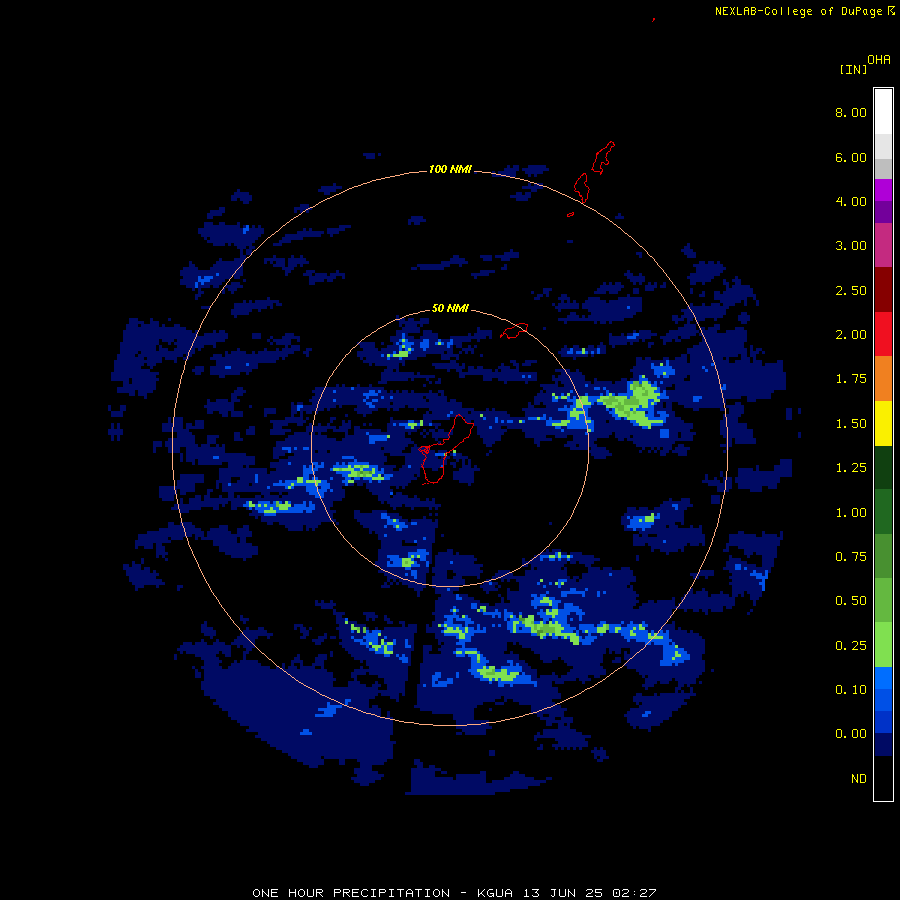Click the 50 NMI range ring label
900x900 pixels.
[x=450, y=308]
